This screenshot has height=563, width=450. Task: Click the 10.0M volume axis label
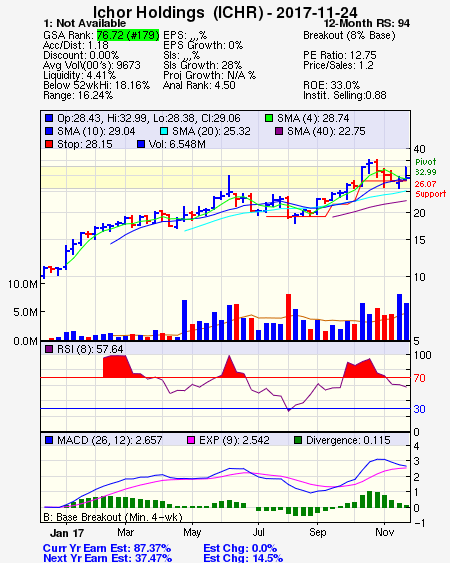pos(23,284)
